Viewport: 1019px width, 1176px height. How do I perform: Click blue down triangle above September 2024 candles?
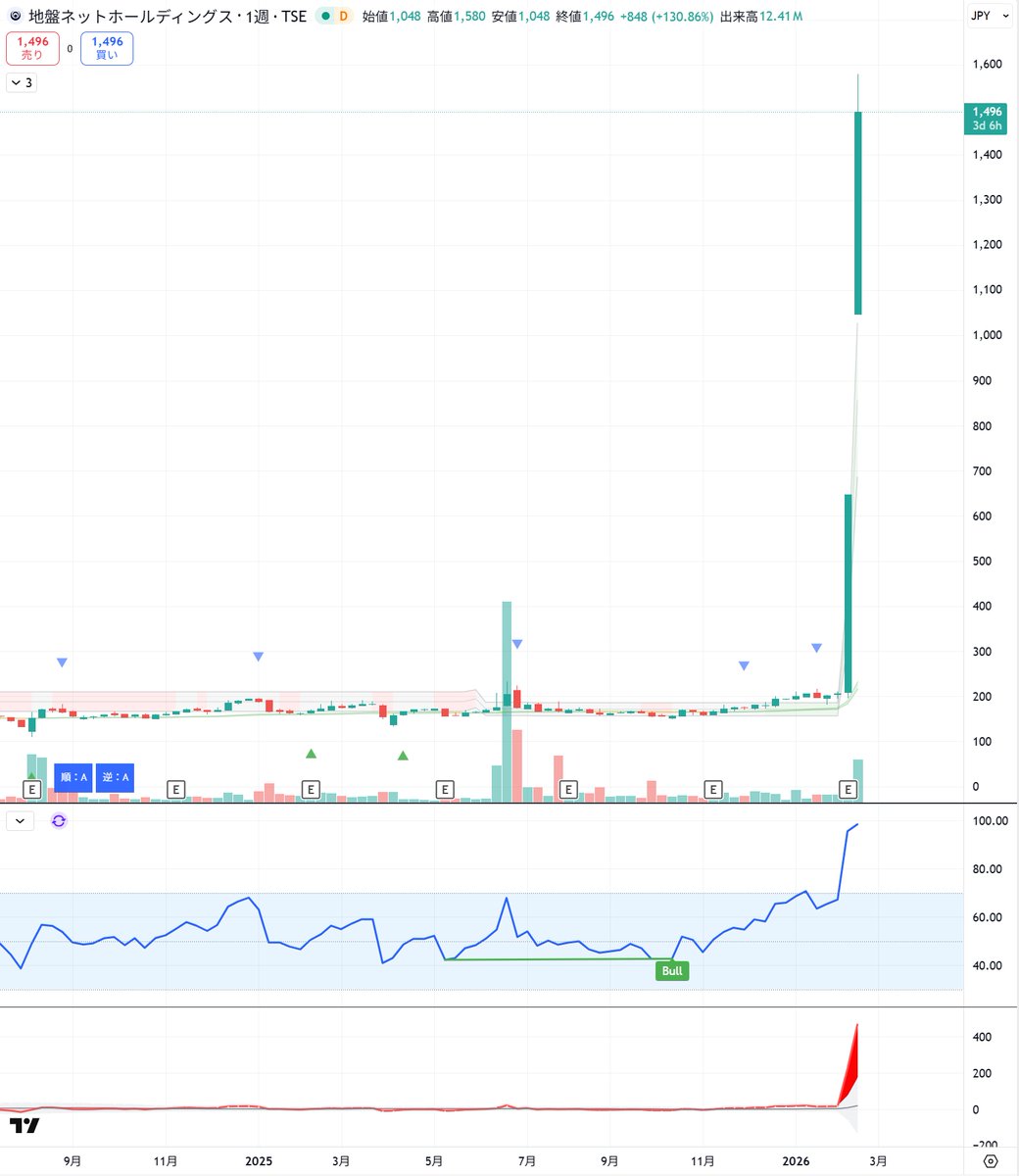click(x=63, y=662)
